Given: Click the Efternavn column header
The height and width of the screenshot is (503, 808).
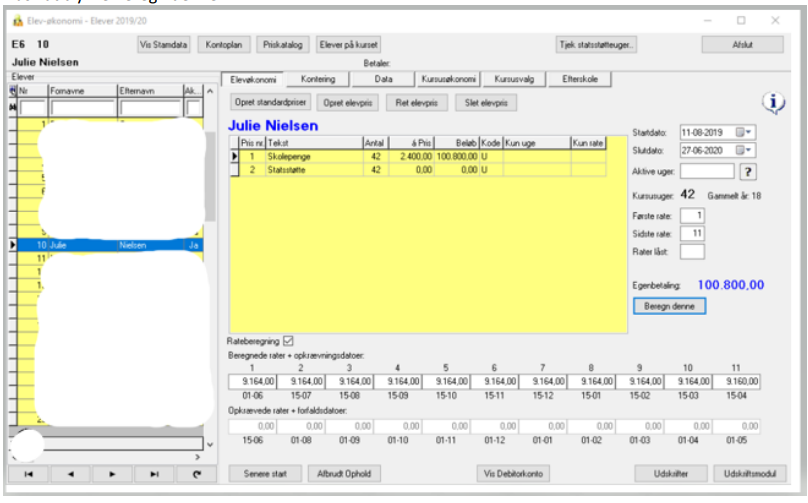Looking at the screenshot, I should coord(150,91).
